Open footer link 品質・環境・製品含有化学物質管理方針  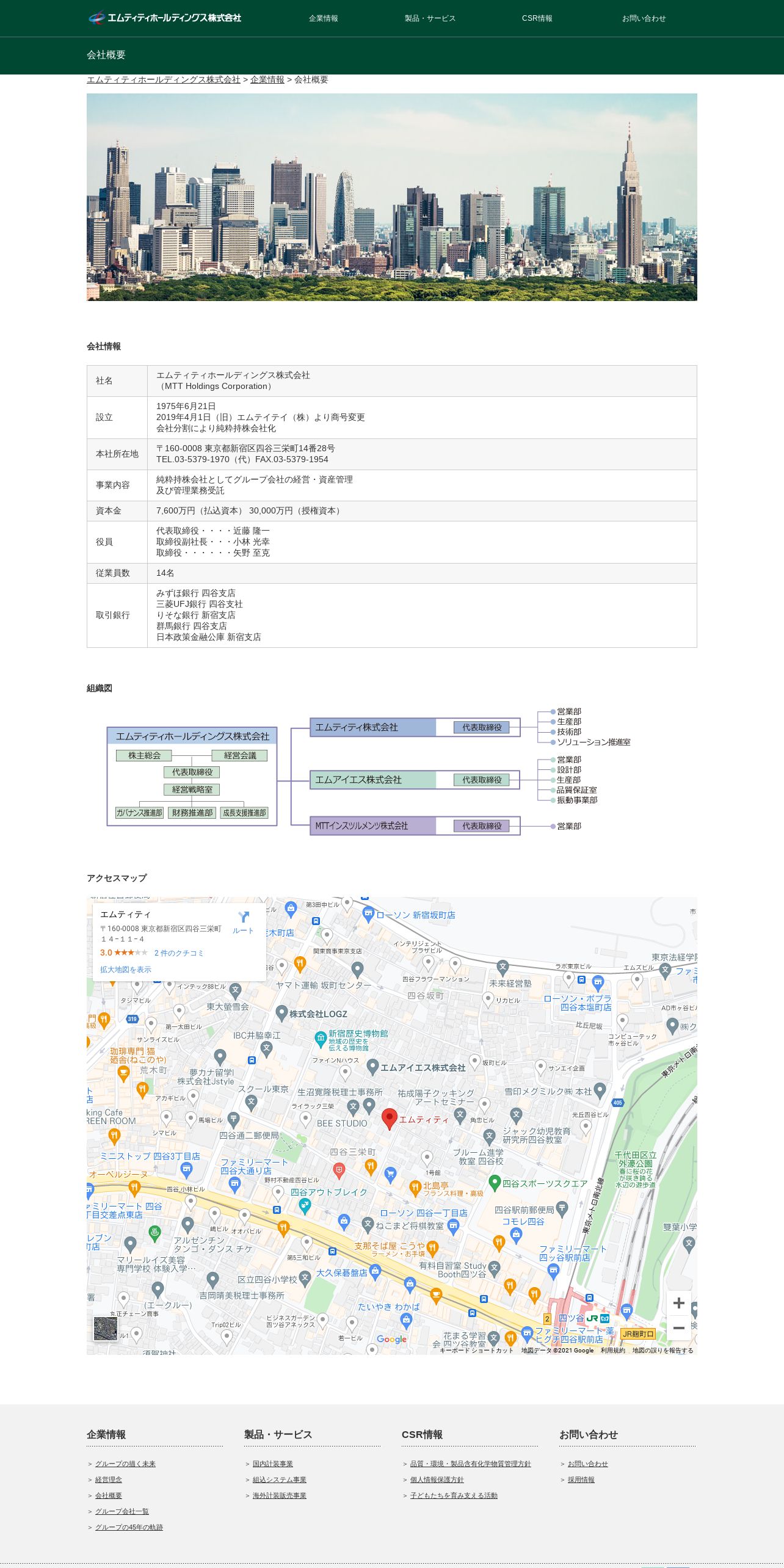pyautogui.click(x=471, y=1464)
